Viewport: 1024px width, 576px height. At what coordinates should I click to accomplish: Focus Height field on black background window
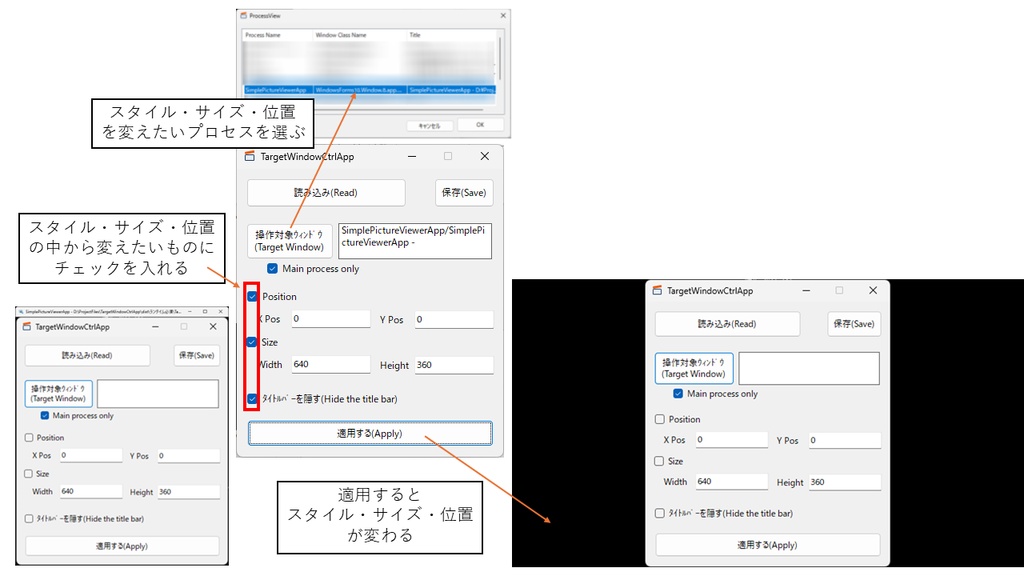(x=844, y=482)
